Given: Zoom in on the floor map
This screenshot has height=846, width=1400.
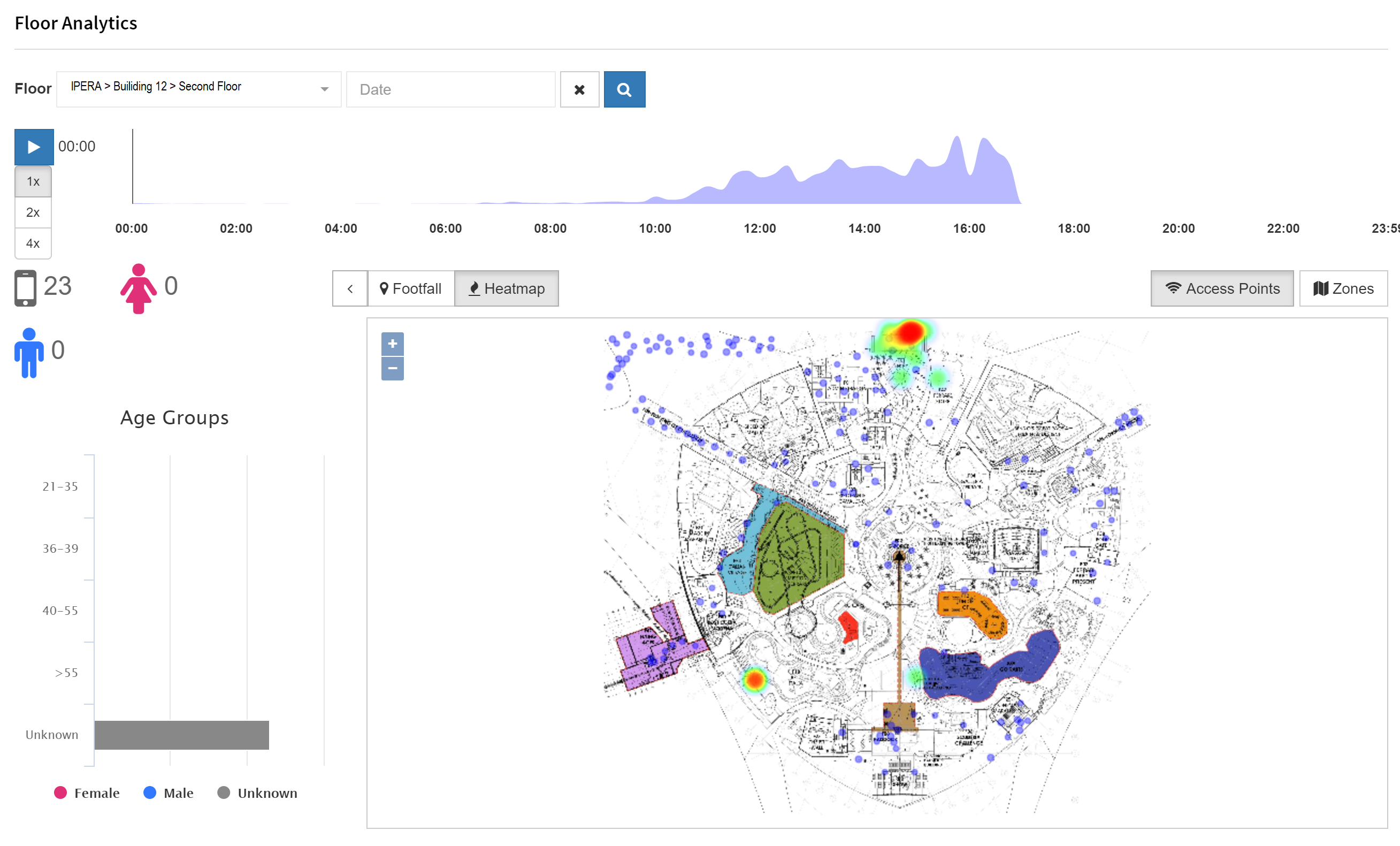Looking at the screenshot, I should coord(392,344).
